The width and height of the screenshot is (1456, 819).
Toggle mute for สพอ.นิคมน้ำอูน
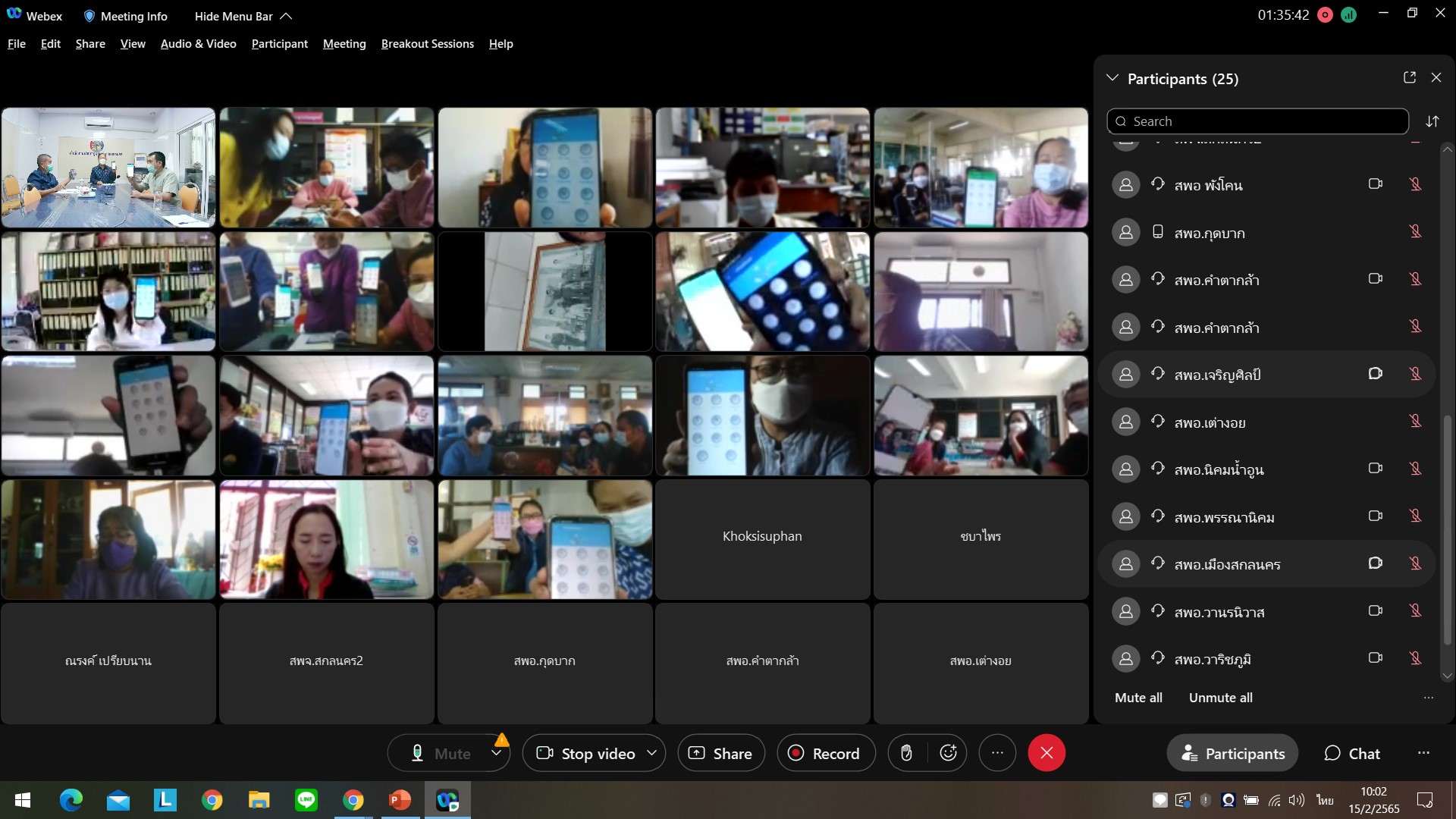click(x=1415, y=469)
